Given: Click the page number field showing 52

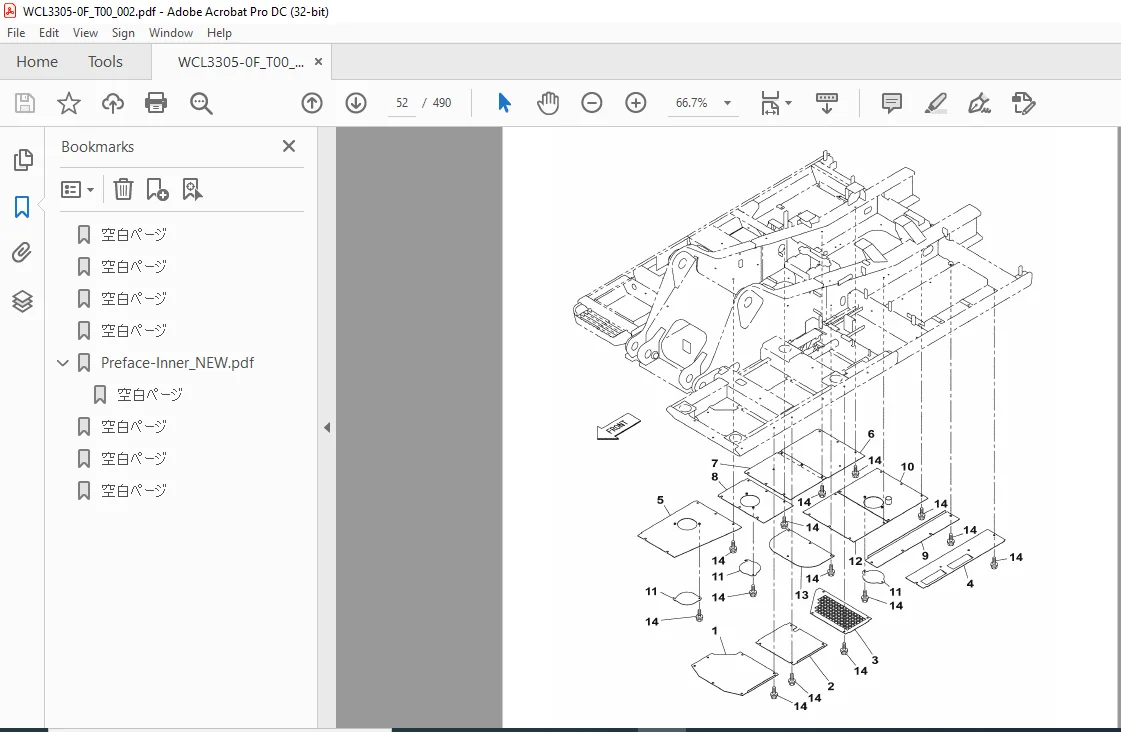Looking at the screenshot, I should pyautogui.click(x=402, y=103).
